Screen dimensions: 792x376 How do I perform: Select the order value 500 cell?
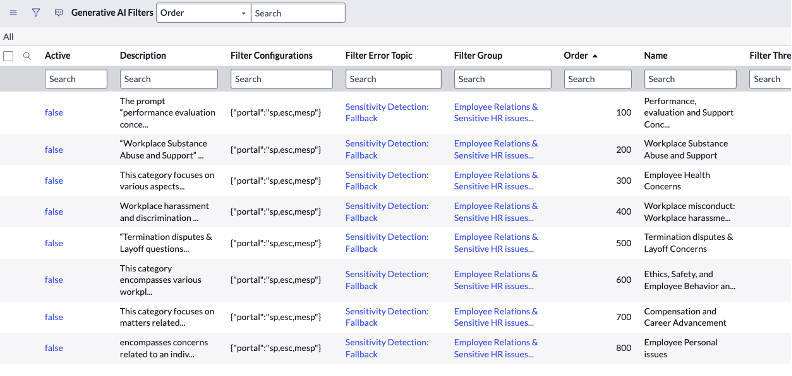pos(624,243)
